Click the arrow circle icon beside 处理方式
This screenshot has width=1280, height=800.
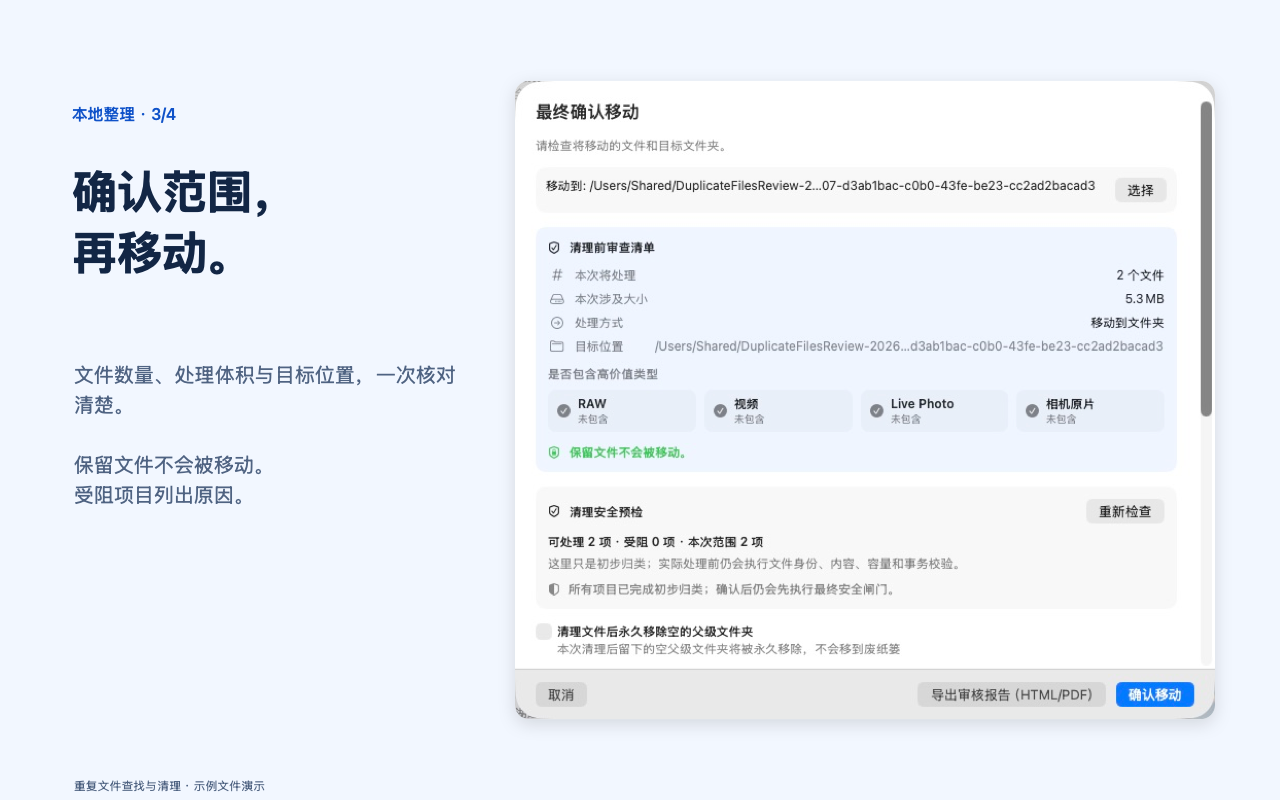(557, 323)
